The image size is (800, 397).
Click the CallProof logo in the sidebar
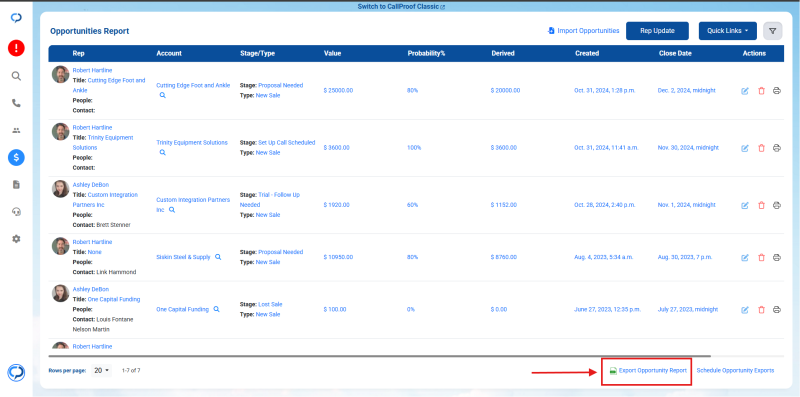click(16, 18)
